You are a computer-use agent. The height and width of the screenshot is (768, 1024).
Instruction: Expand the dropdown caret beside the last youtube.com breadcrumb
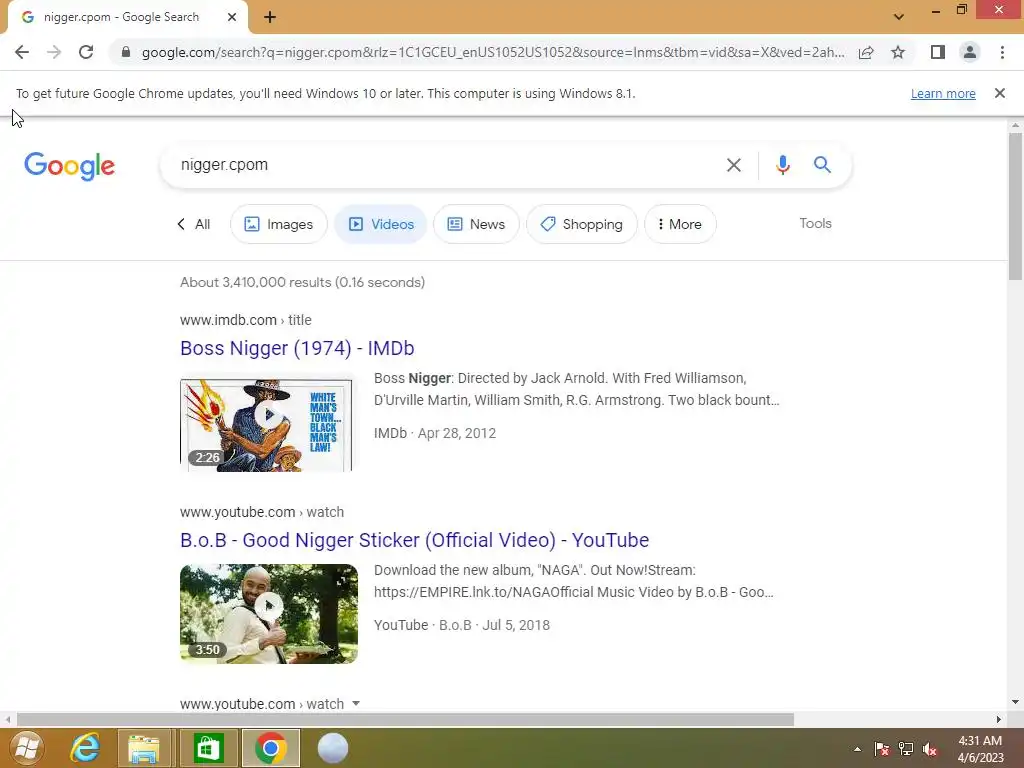pos(356,703)
